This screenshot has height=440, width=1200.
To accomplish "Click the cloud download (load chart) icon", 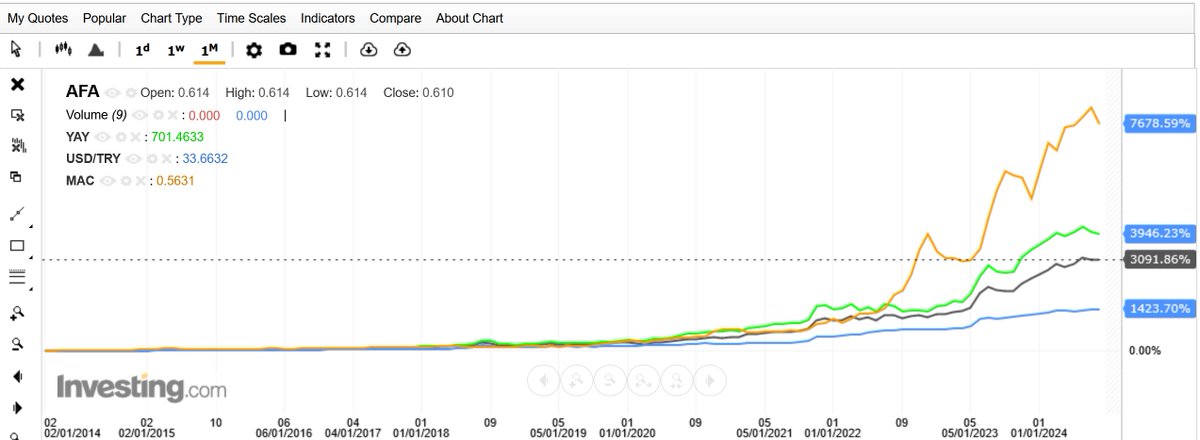I will (369, 49).
